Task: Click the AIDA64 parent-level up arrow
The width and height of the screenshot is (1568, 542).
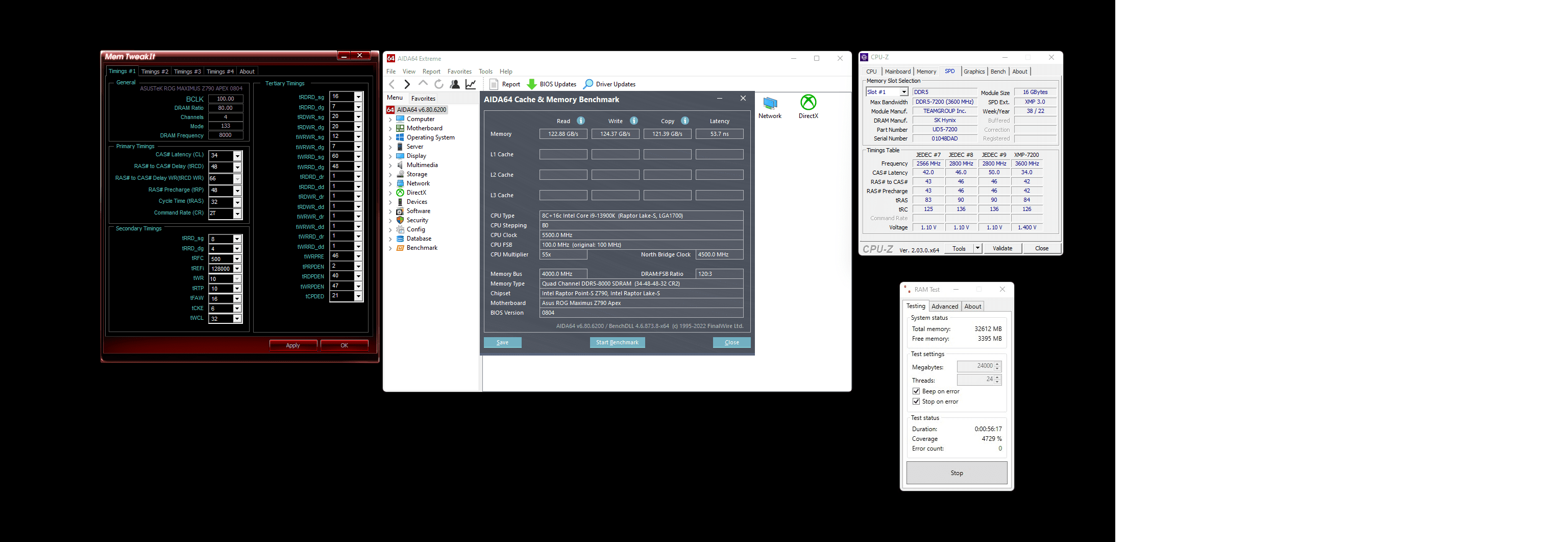Action: [x=423, y=84]
